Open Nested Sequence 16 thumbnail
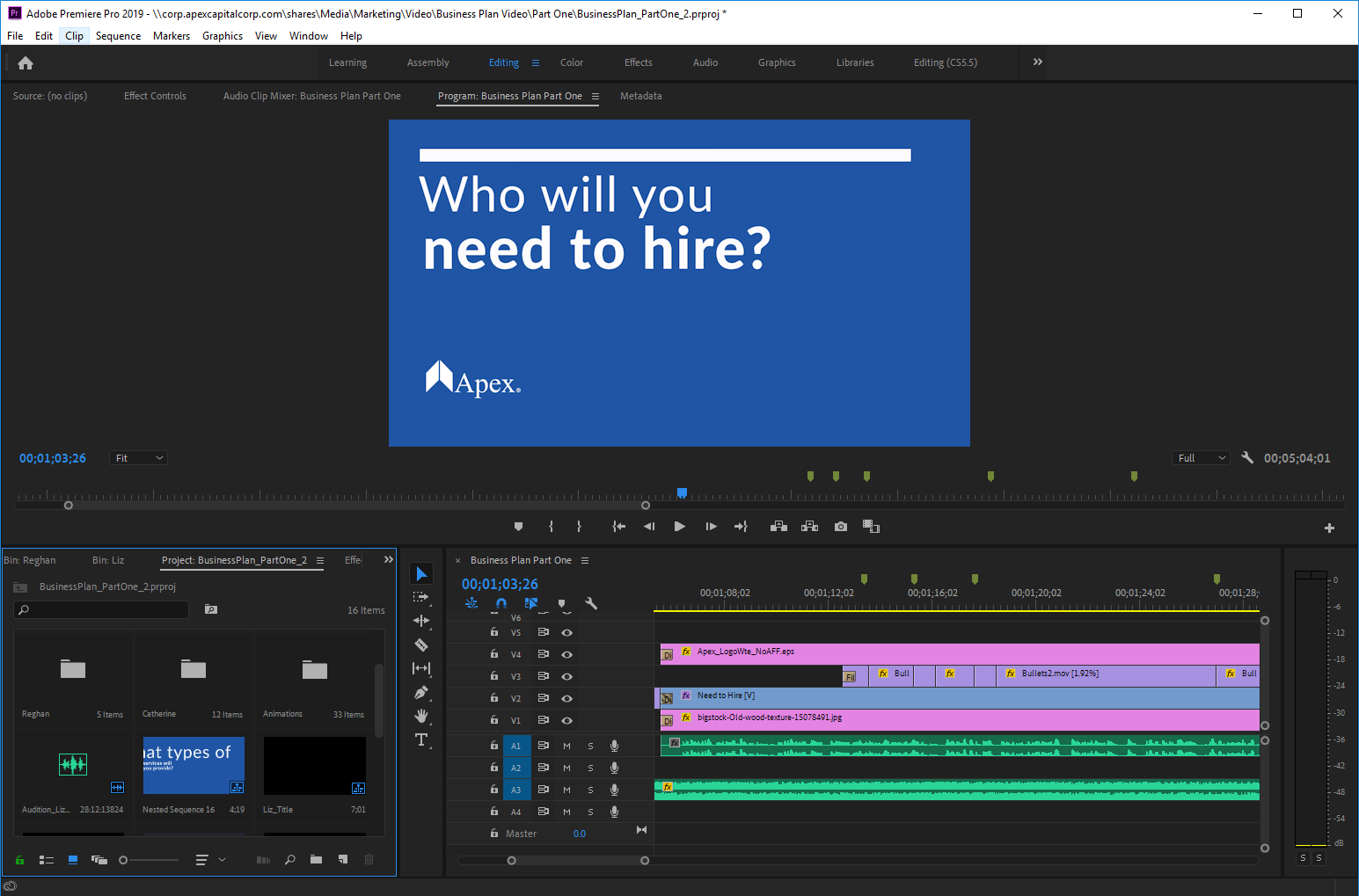Viewport: 1359px width, 896px height. (x=194, y=765)
